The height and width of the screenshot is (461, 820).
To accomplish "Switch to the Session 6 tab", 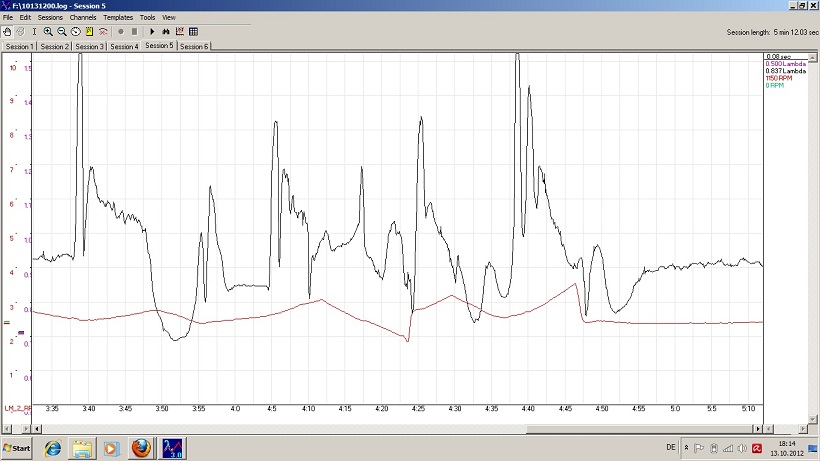I will [193, 46].
